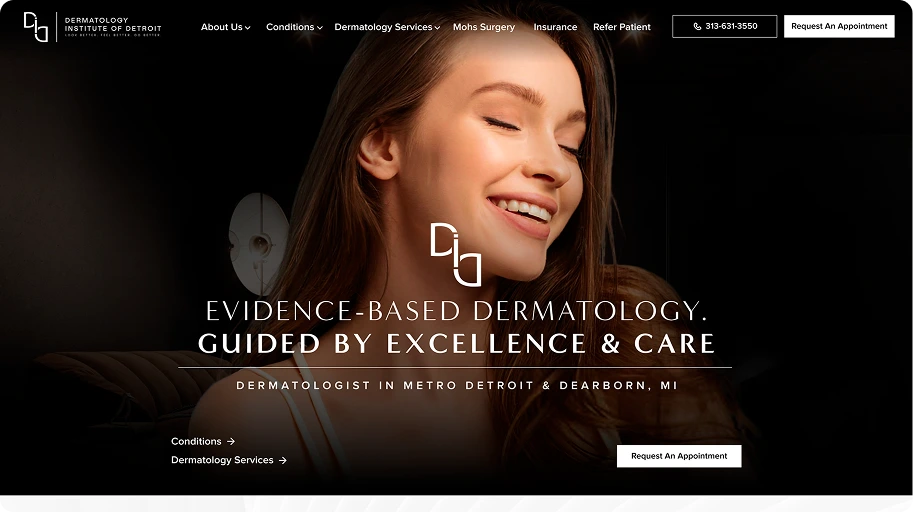Click header Request An Appointment button
The height and width of the screenshot is (512, 913).
[x=839, y=26]
